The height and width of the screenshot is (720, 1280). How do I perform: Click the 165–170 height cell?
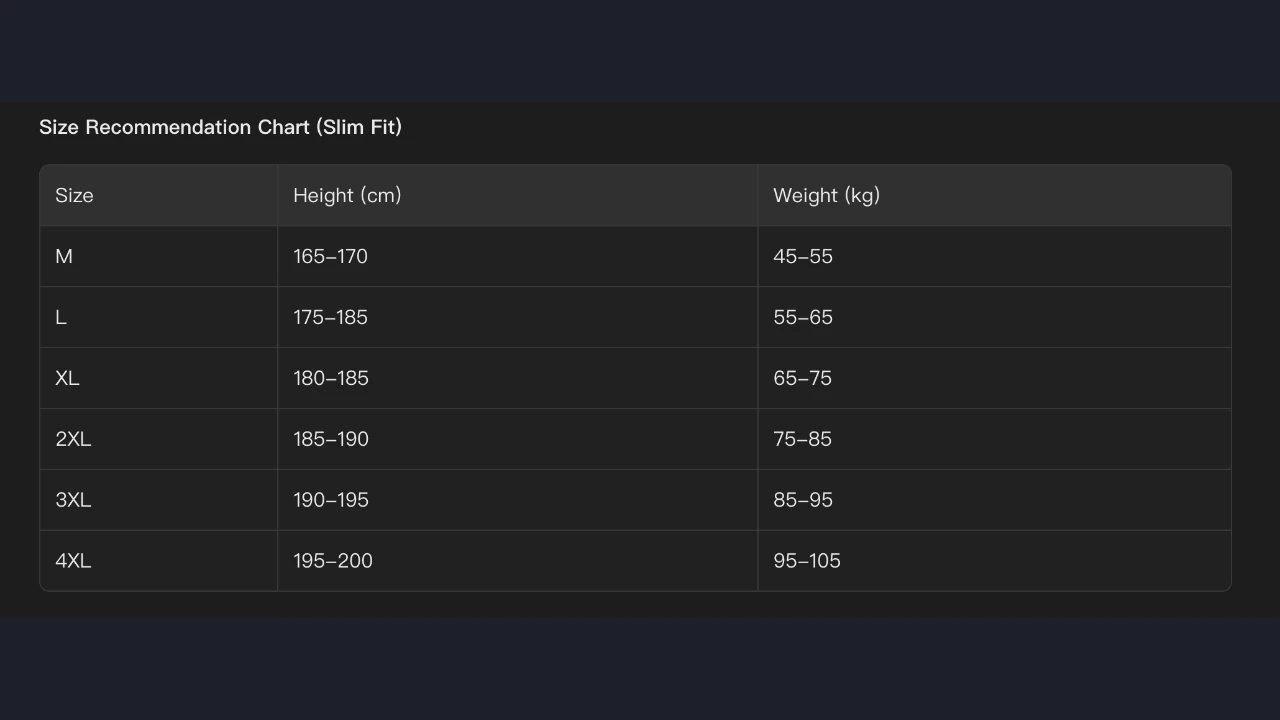(330, 257)
